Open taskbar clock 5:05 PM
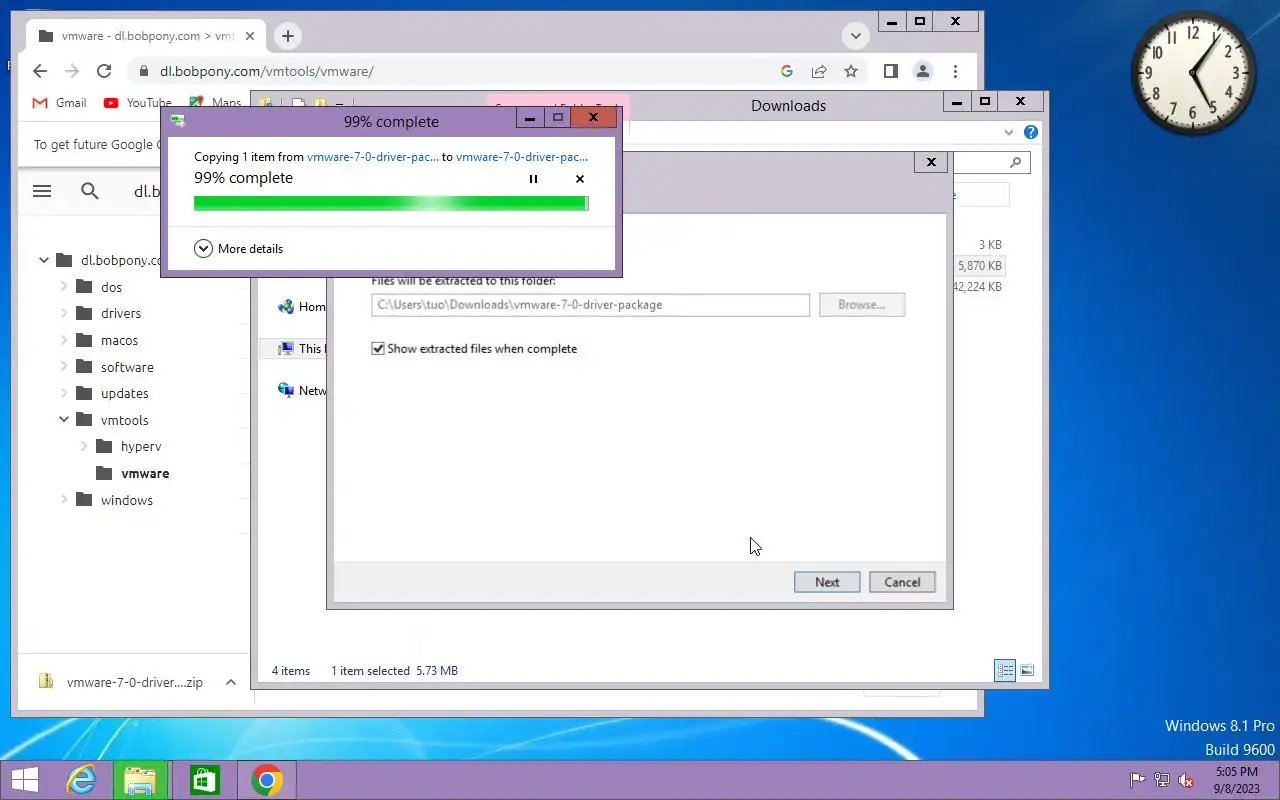 [1237, 780]
